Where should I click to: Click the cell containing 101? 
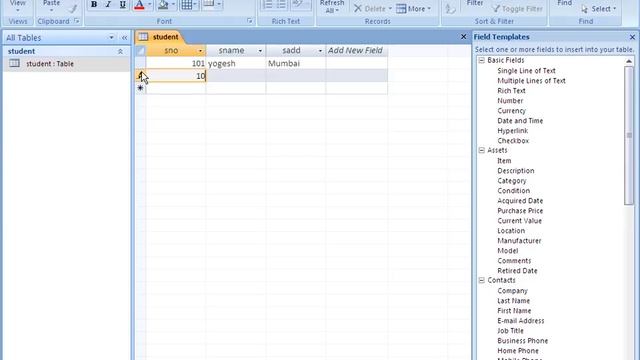176,63
